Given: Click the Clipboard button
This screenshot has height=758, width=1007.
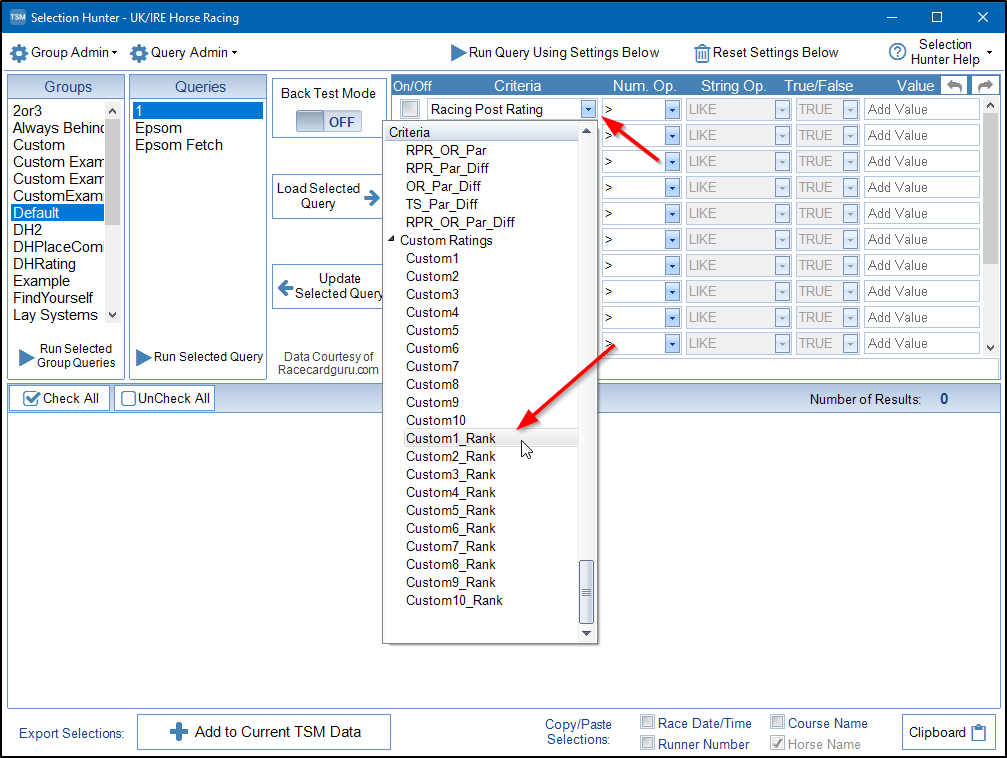Looking at the screenshot, I should pyautogui.click(x=948, y=732).
